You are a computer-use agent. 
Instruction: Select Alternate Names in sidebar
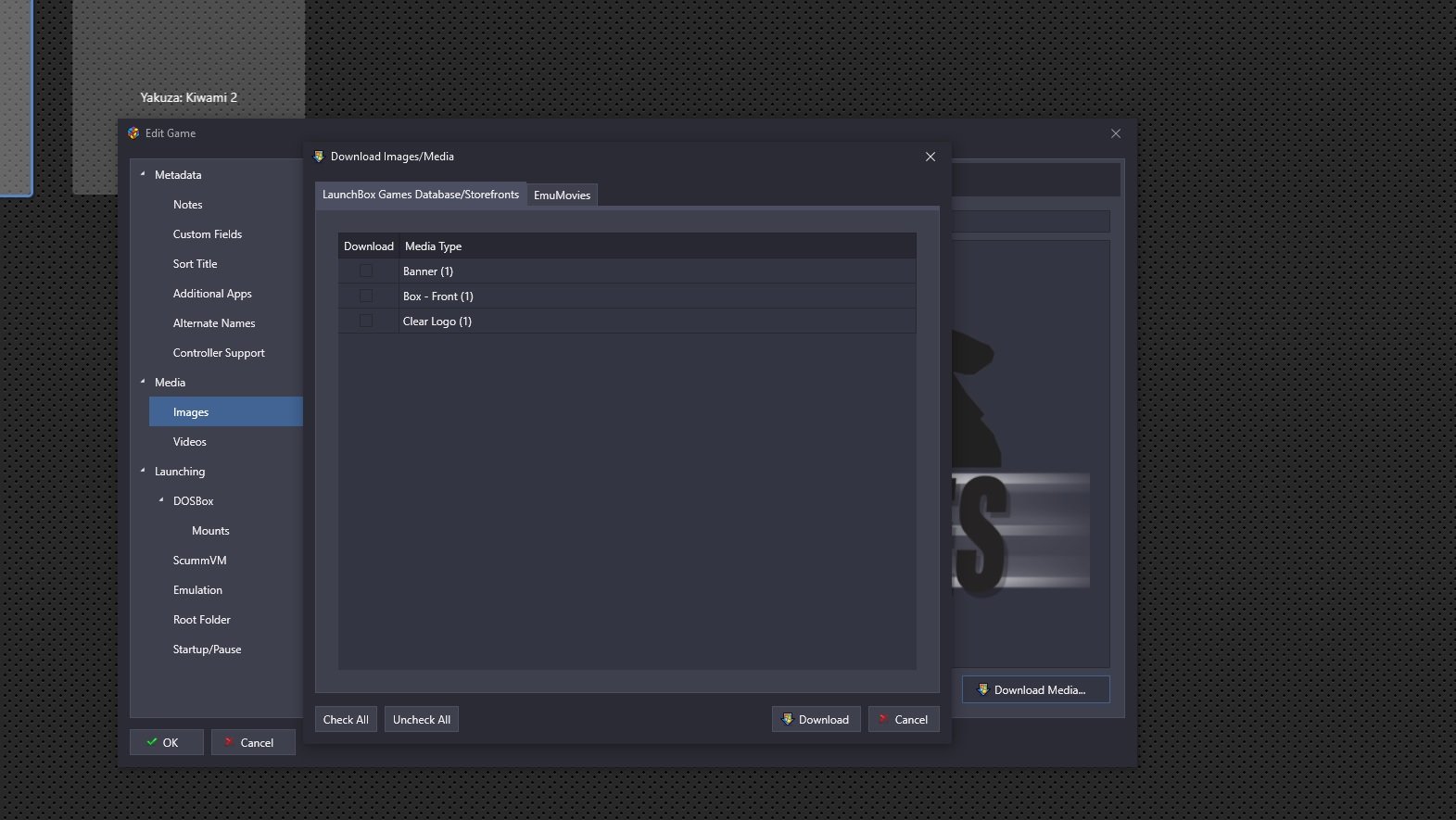coord(214,323)
